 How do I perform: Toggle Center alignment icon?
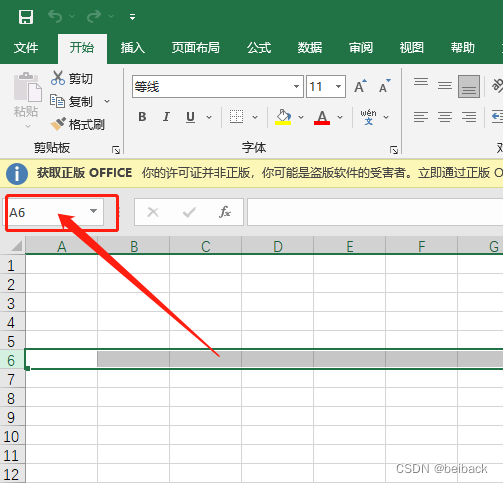pos(445,117)
